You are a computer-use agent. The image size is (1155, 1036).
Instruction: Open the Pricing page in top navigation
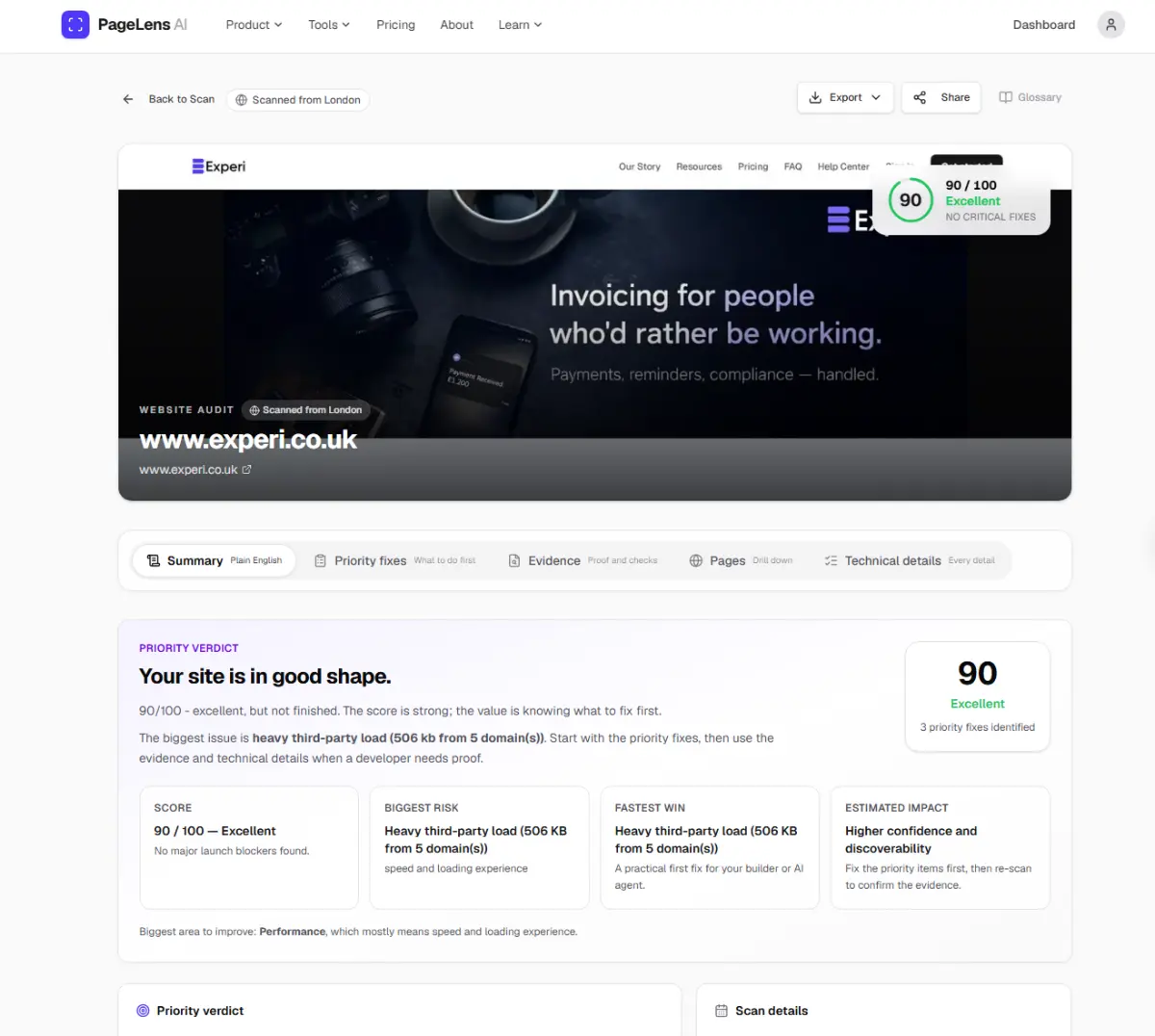pyautogui.click(x=396, y=25)
